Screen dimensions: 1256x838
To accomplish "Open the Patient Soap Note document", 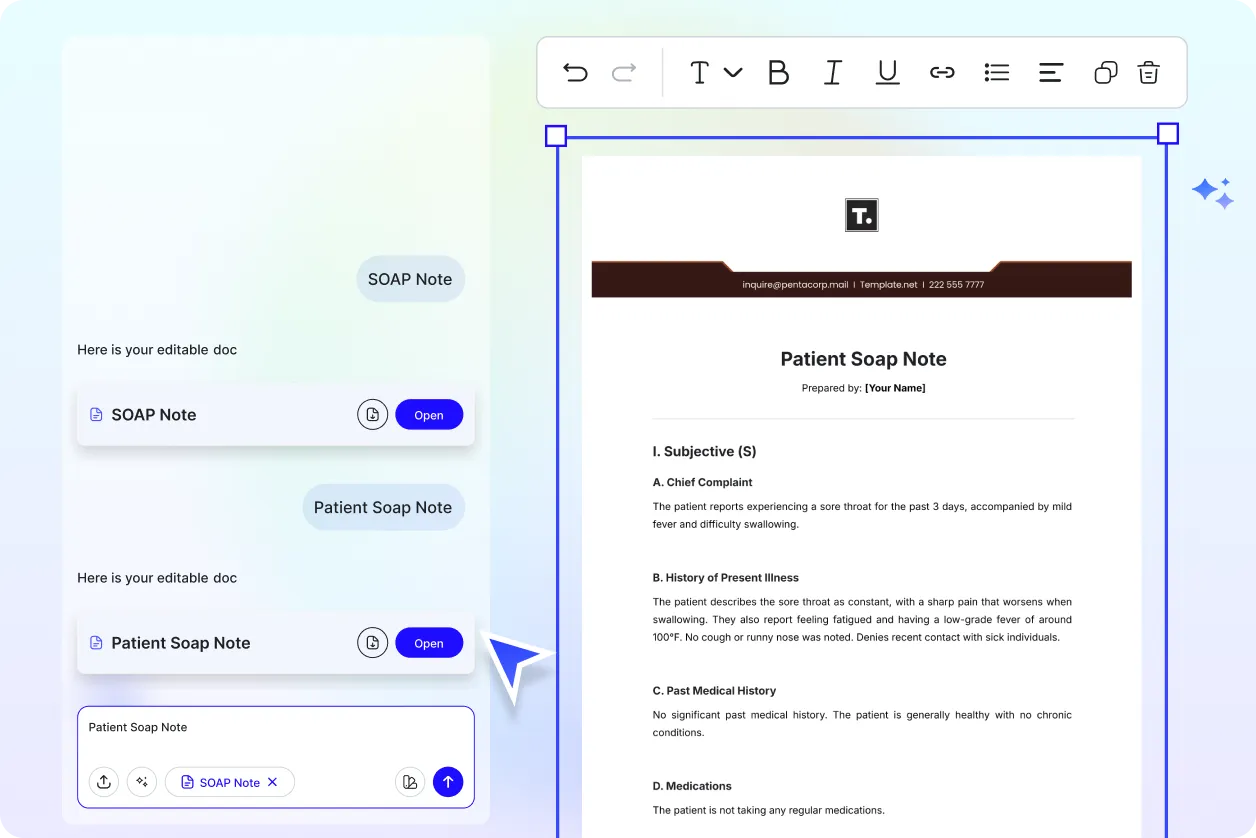I will coord(429,643).
